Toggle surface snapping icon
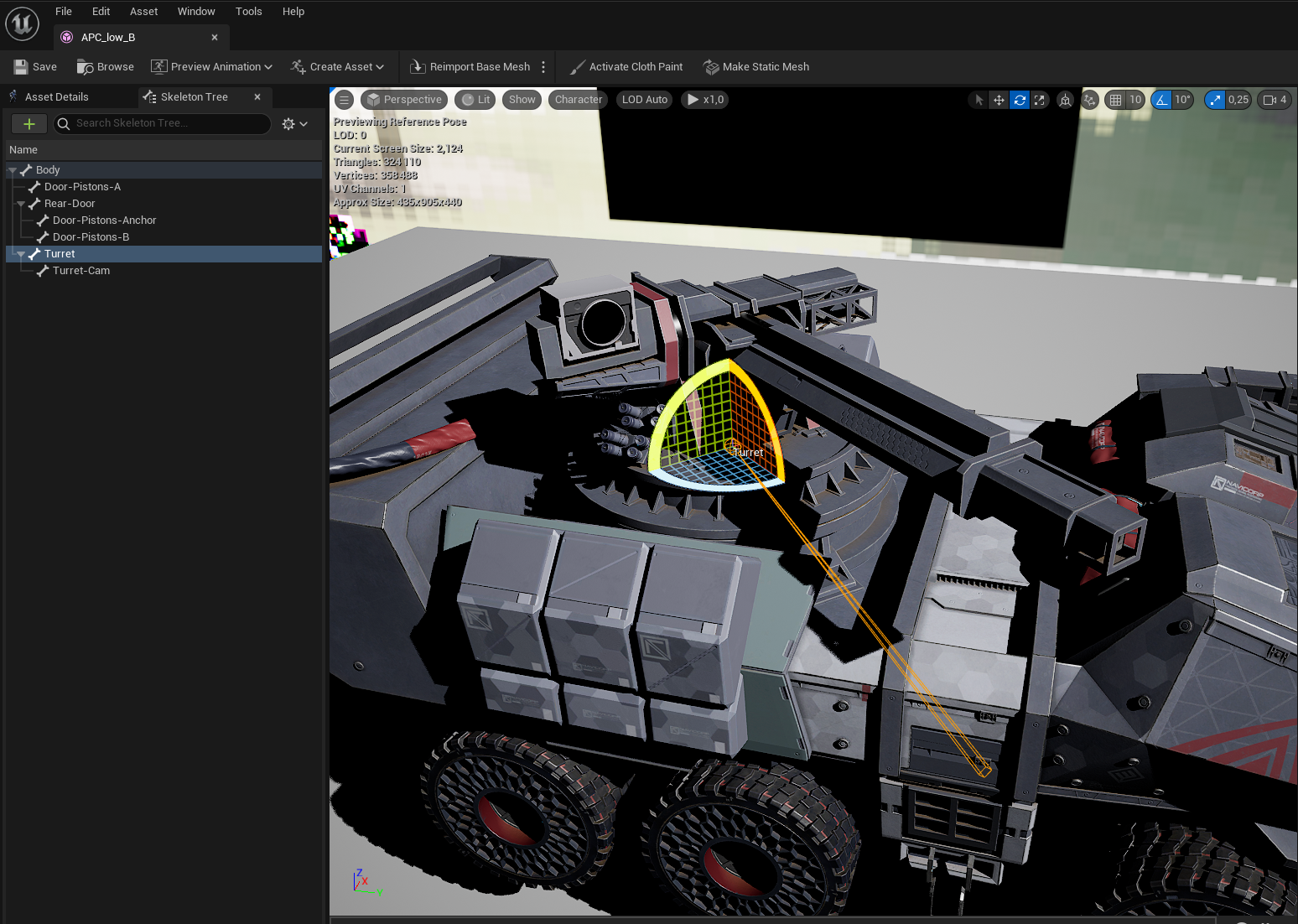This screenshot has height=924, width=1298. 1089,100
